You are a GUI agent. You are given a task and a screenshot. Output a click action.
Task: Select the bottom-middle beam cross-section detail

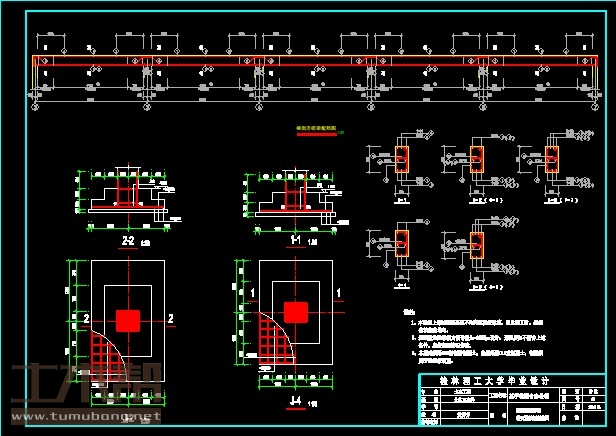(x=477, y=245)
